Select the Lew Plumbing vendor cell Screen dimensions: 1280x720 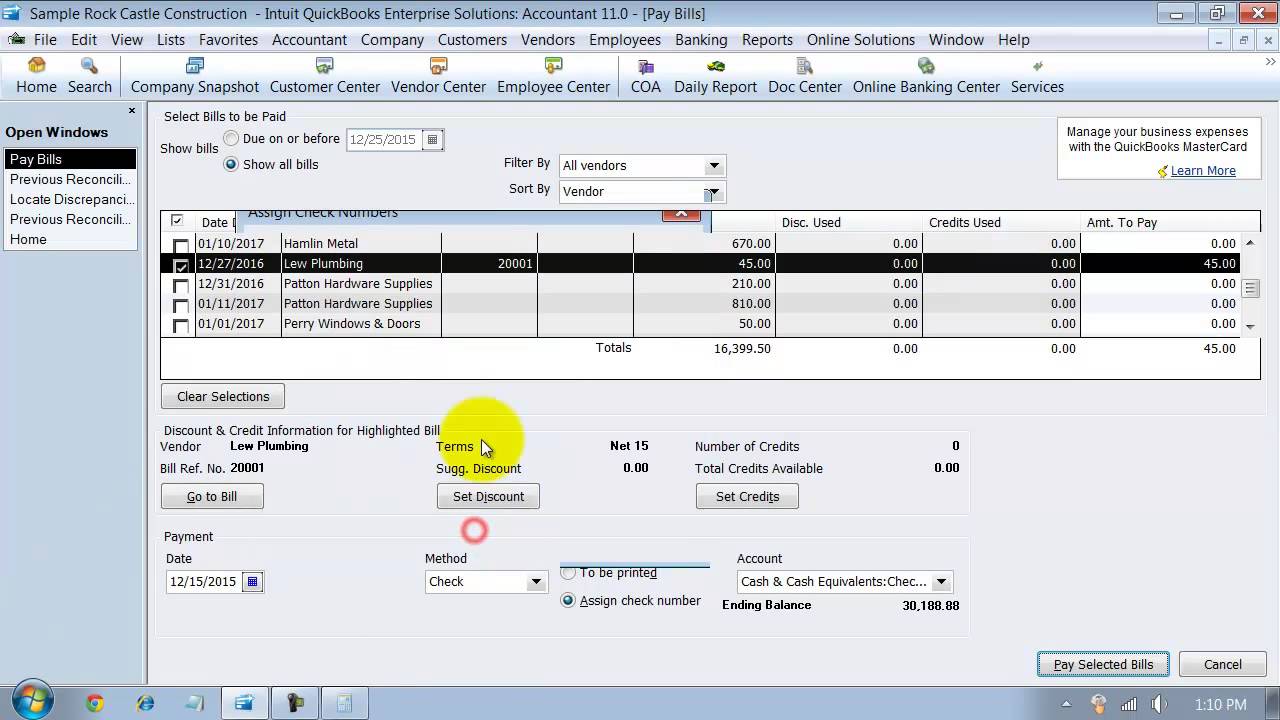pos(361,264)
